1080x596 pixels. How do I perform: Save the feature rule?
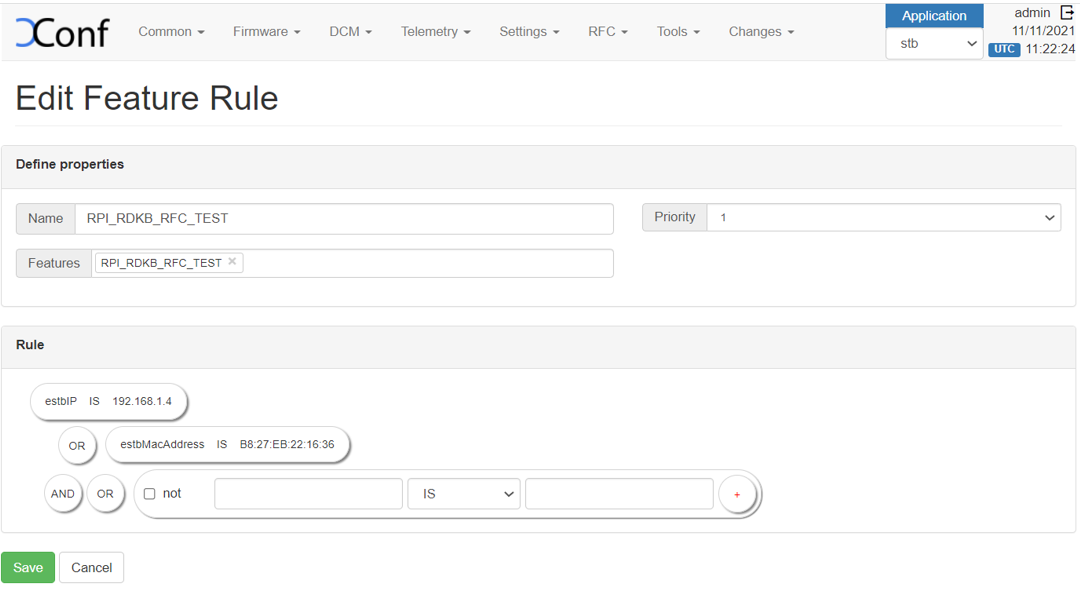point(28,568)
